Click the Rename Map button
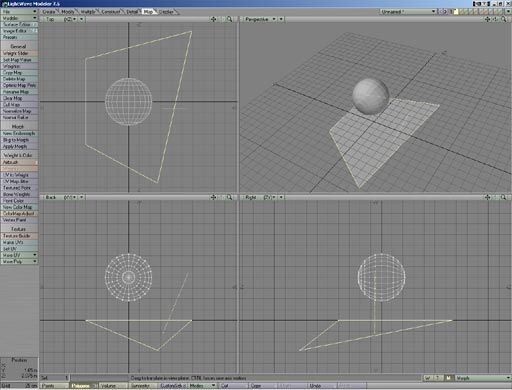This screenshot has height=390, width=512. pyautogui.click(x=19, y=92)
